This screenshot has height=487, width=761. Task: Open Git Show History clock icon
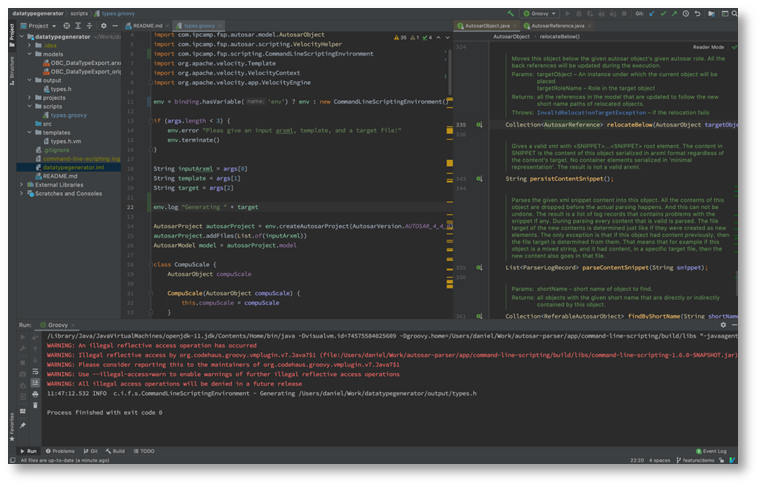(686, 14)
